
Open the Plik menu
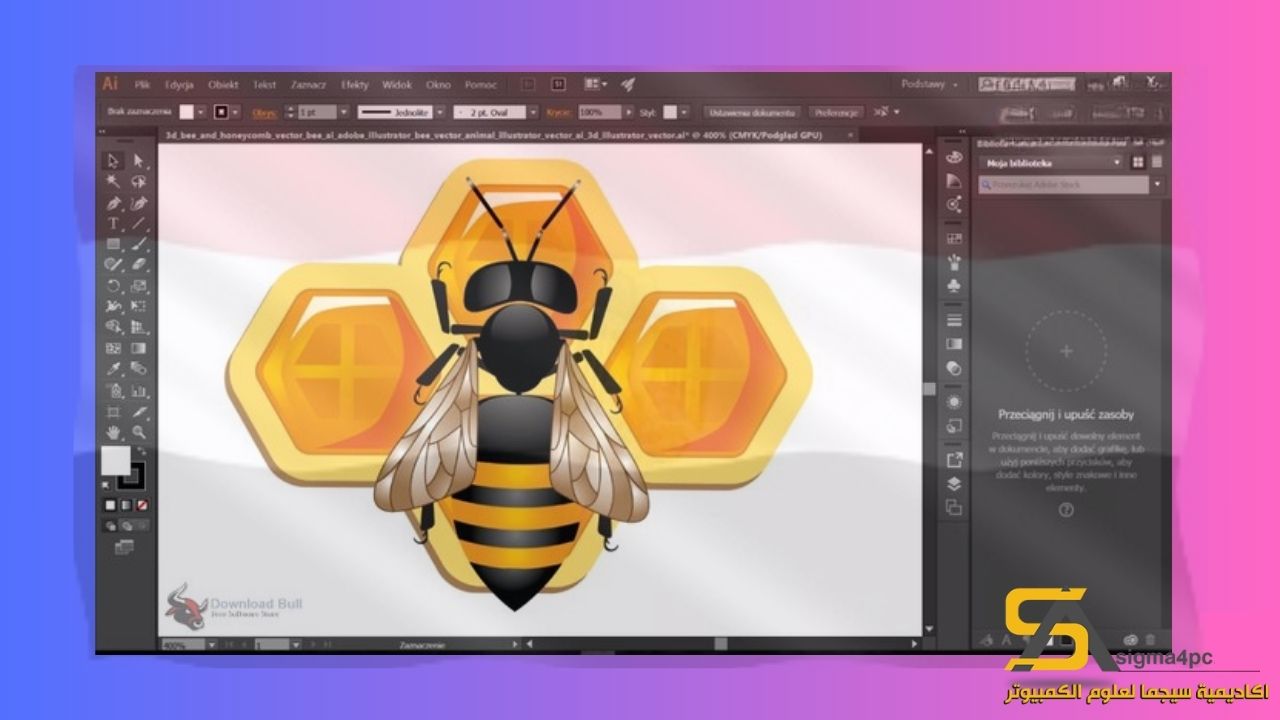[142, 85]
